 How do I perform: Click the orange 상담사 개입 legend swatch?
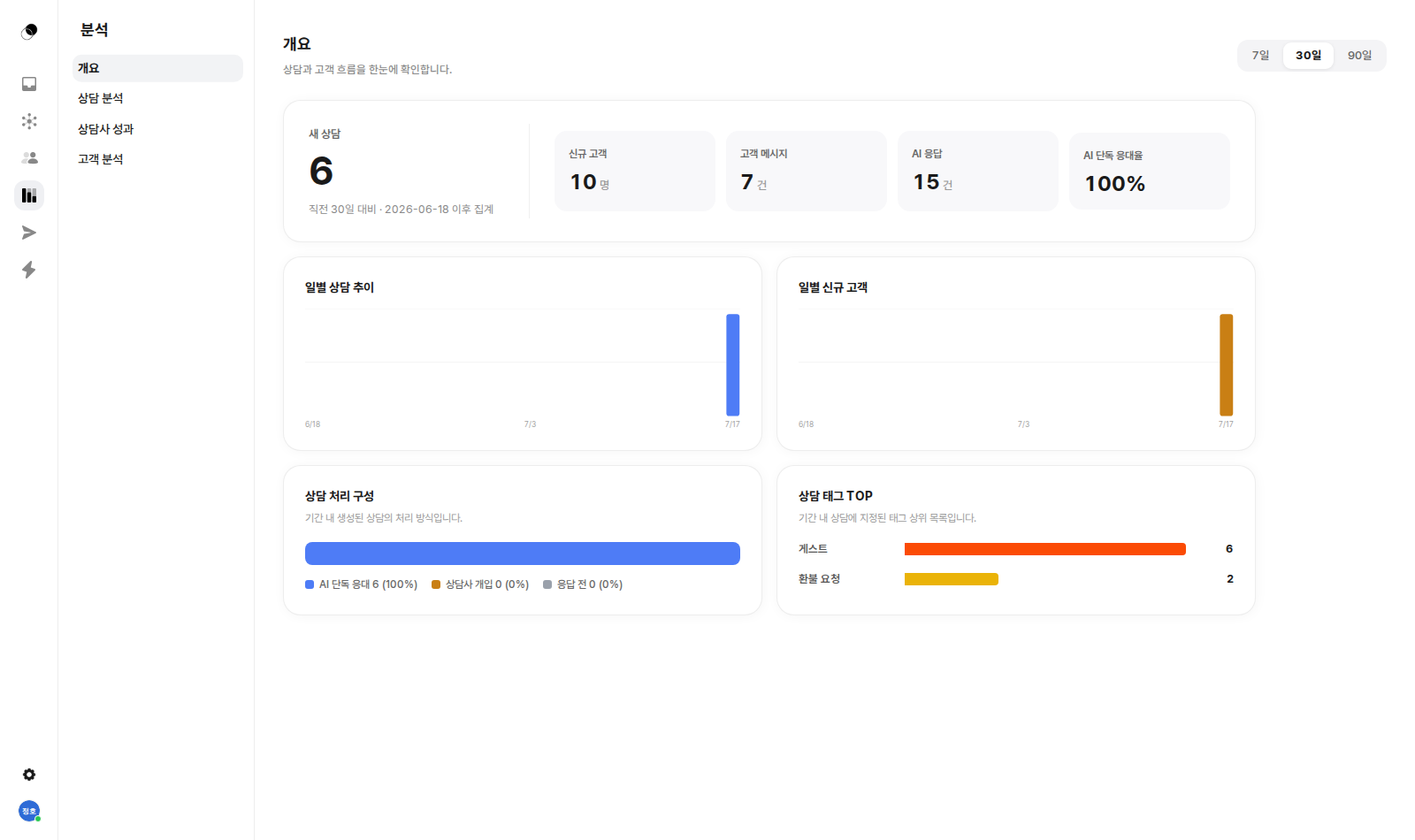(x=436, y=584)
